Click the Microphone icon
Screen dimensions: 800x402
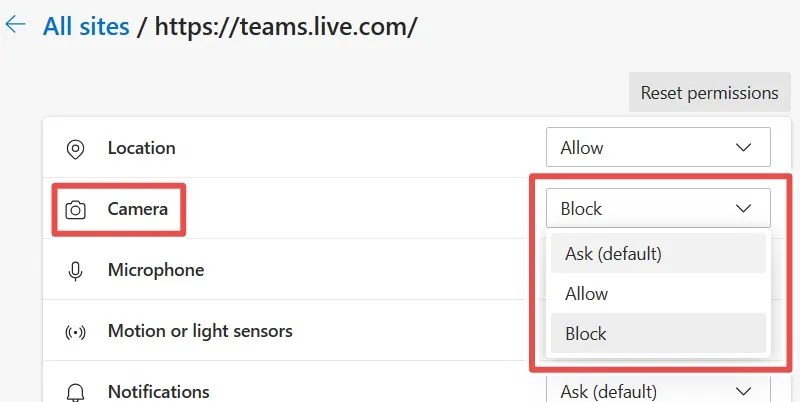(x=75, y=271)
